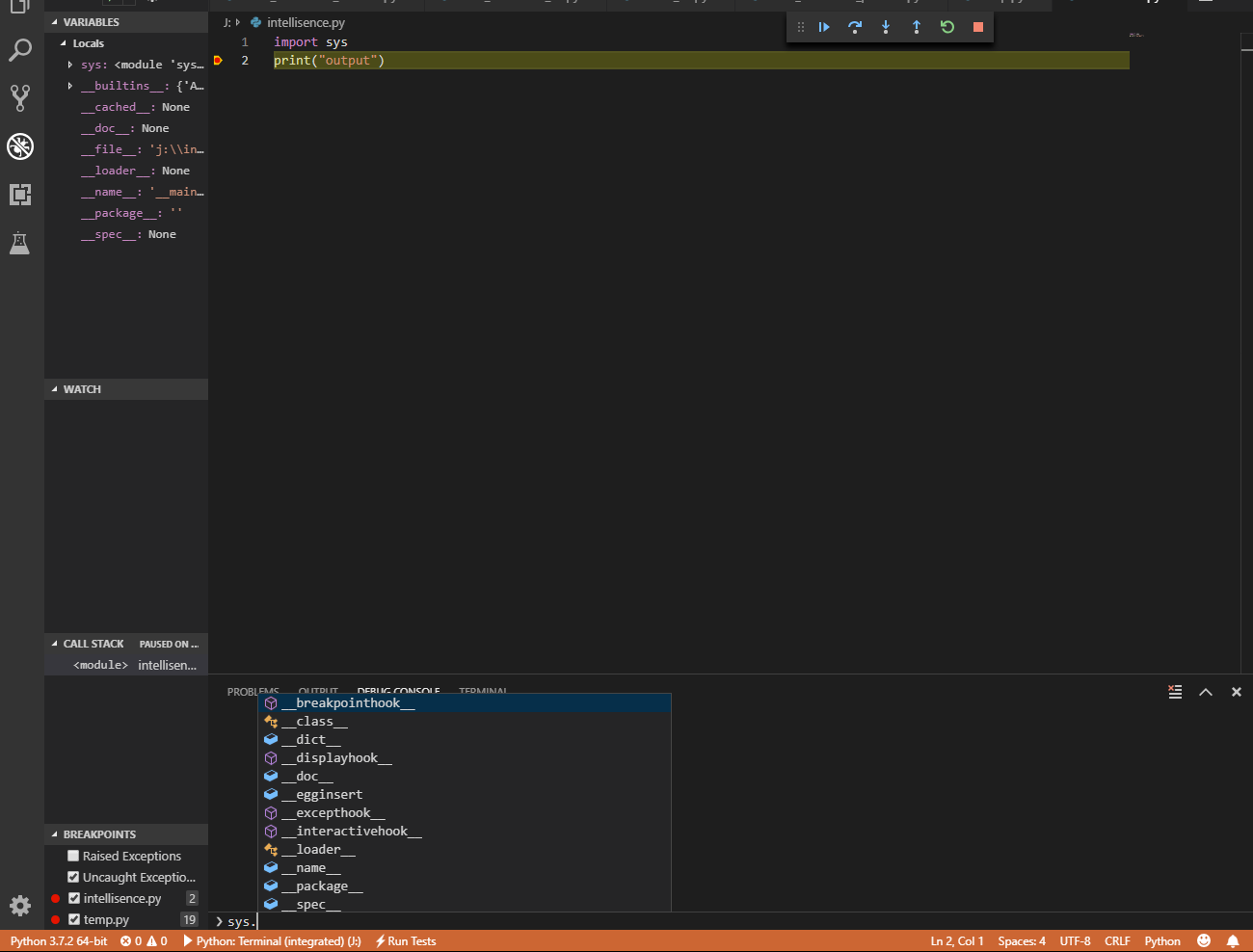Click Run Tests in the status bar
This screenshot has width=1253, height=952.
pos(405,940)
